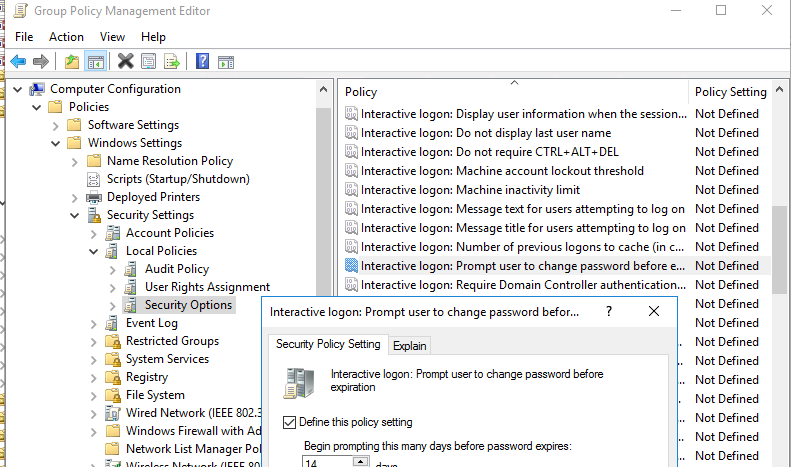The height and width of the screenshot is (467, 791).
Task: Click the Wired Network policy icon
Action: (112, 413)
